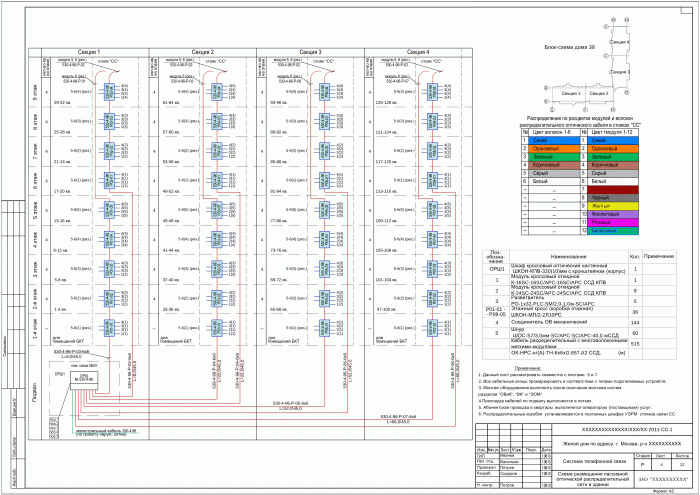This screenshot has width=700, height=495.
Task: Click the blue 'Синий' fiber color swatch
Action: point(554,140)
